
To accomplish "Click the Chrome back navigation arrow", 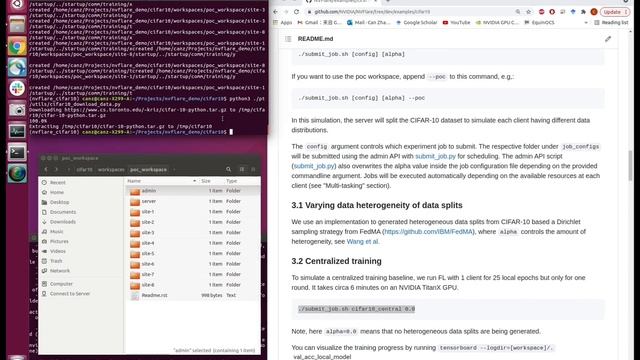I will [276, 12].
